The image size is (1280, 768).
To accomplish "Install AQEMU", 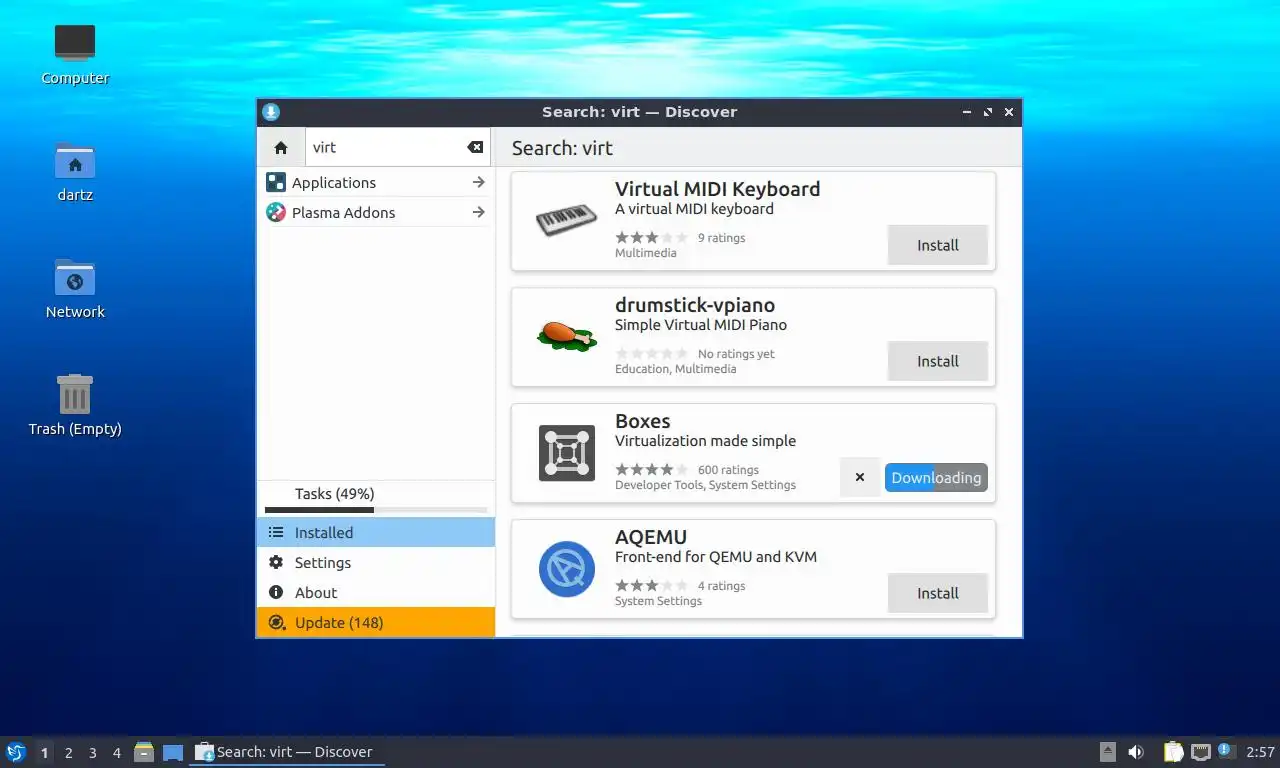I will (938, 593).
